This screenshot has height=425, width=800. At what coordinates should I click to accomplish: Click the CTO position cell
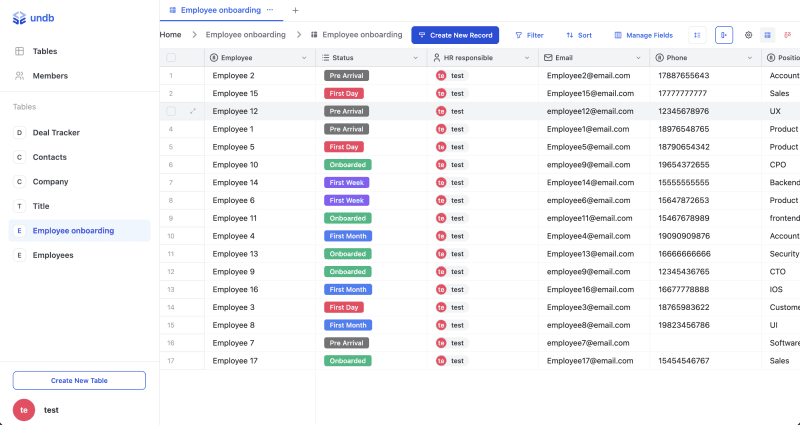click(x=781, y=271)
